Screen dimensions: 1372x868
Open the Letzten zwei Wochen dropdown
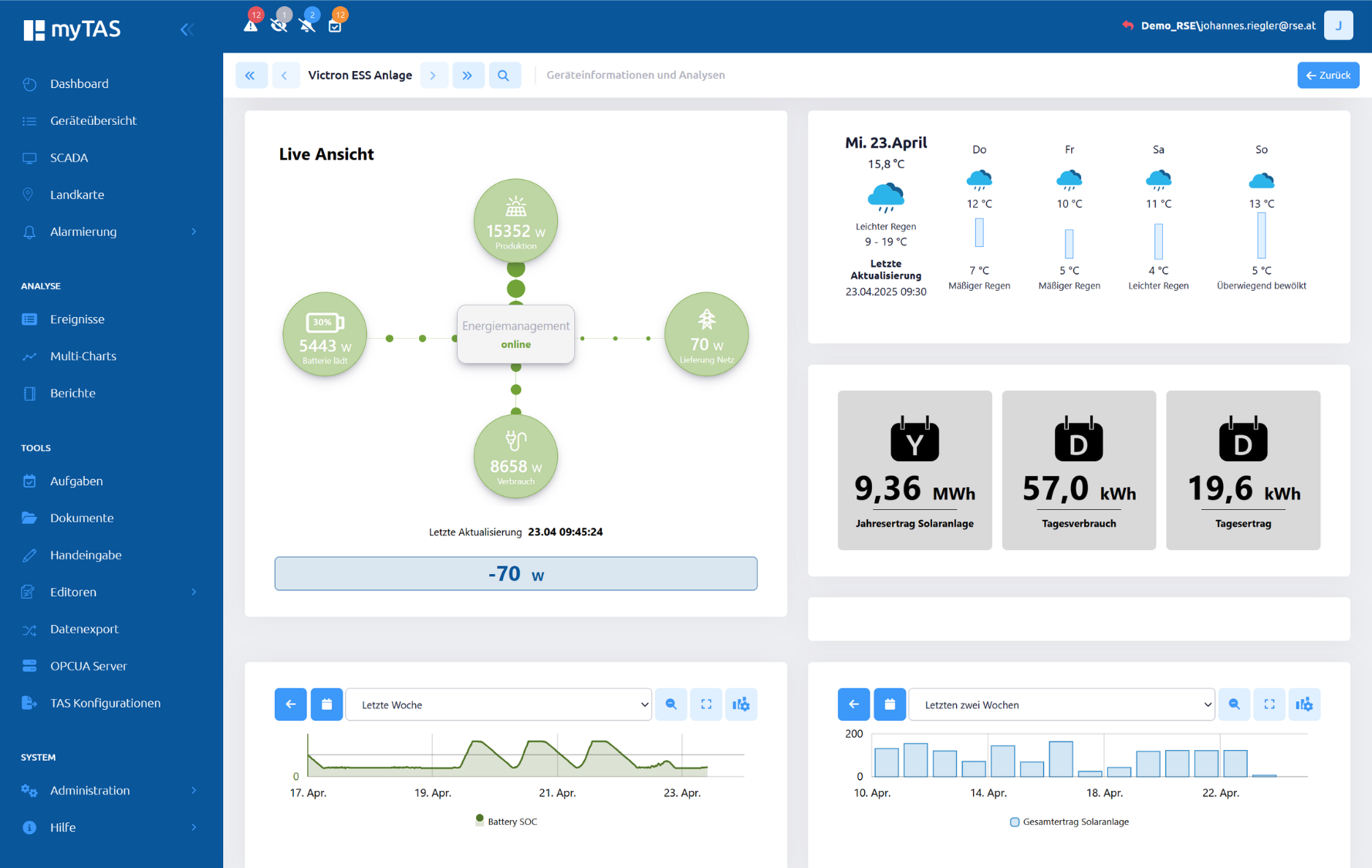[1061, 704]
